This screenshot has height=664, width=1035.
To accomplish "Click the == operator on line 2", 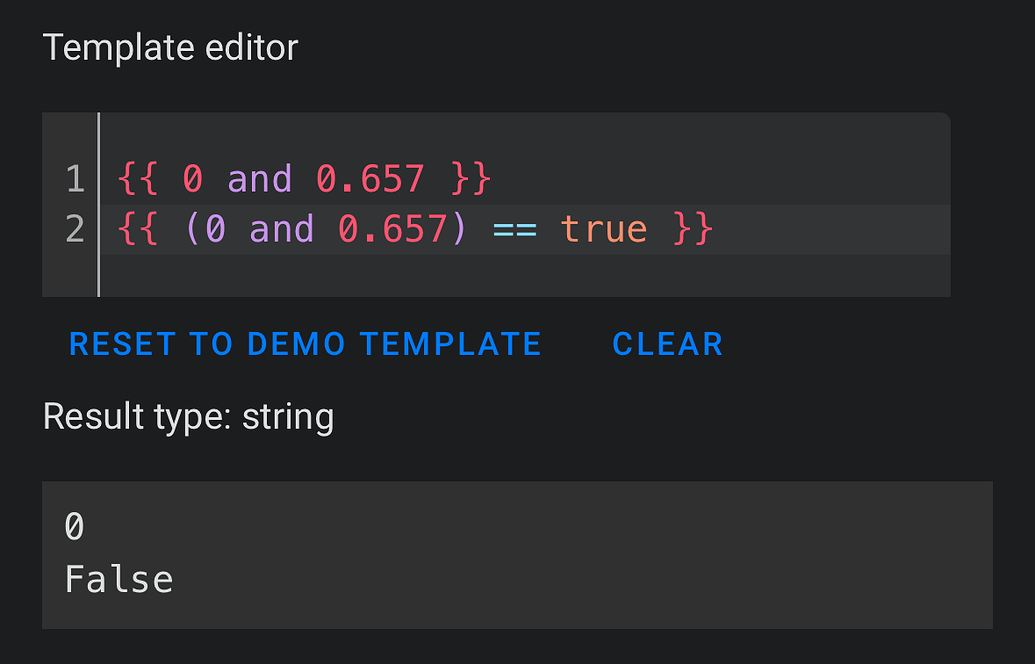I will [x=515, y=229].
